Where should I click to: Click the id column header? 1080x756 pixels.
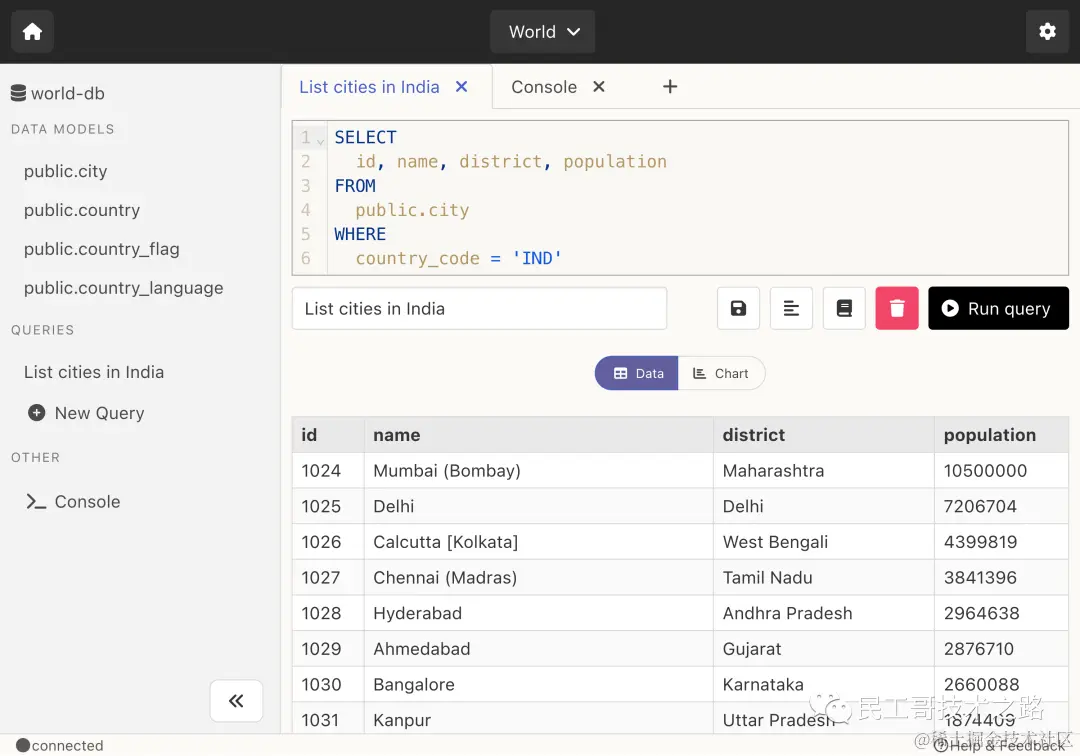click(x=328, y=435)
